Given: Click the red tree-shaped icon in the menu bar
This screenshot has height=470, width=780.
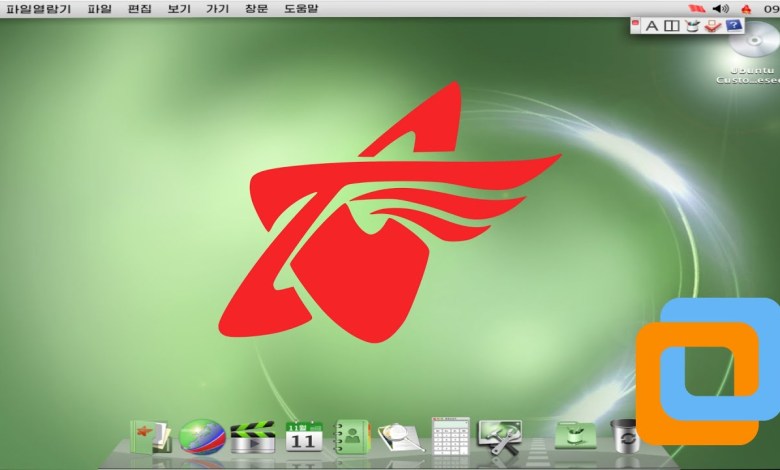Looking at the screenshot, I should click(746, 8).
